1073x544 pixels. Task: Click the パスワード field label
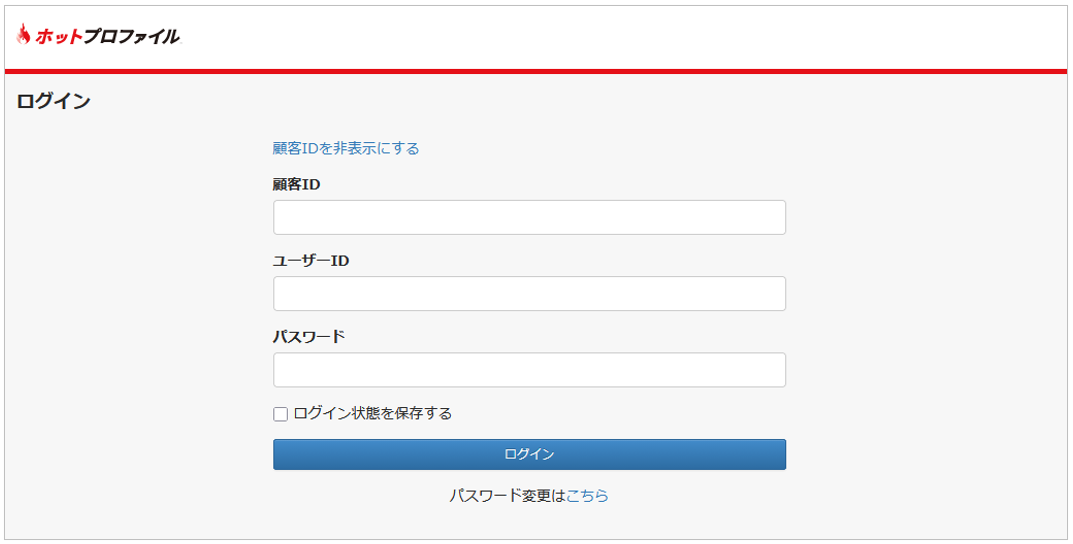click(x=309, y=336)
